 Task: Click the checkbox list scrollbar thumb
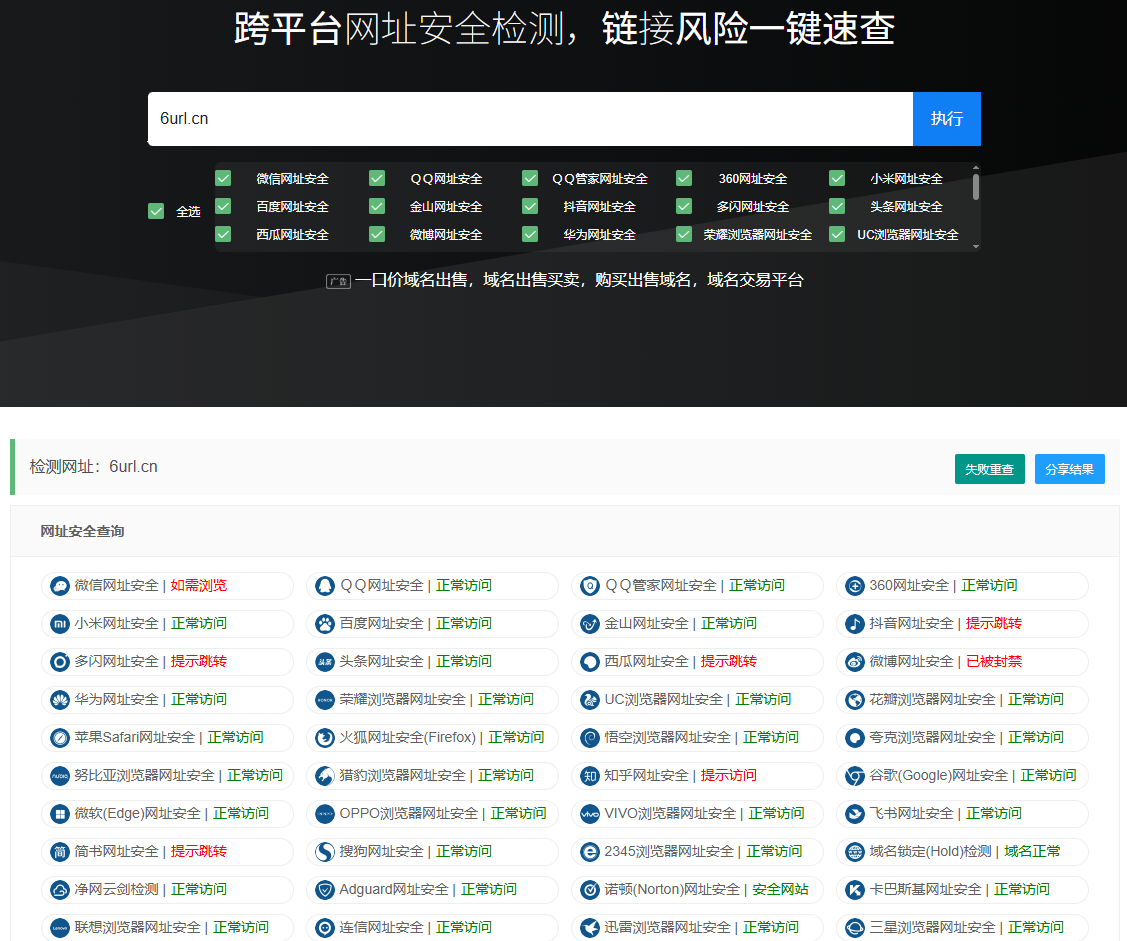click(976, 187)
